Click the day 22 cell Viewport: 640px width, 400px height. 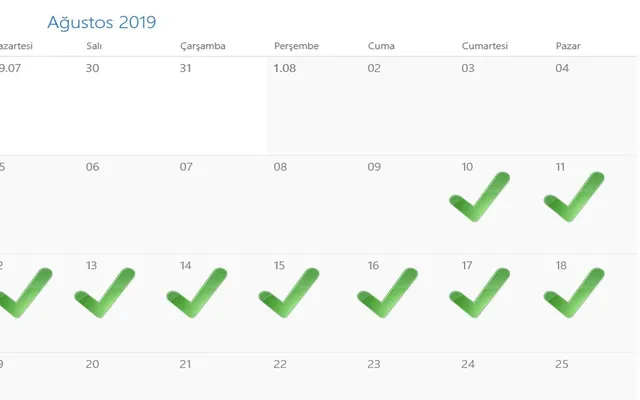pyautogui.click(x=313, y=376)
